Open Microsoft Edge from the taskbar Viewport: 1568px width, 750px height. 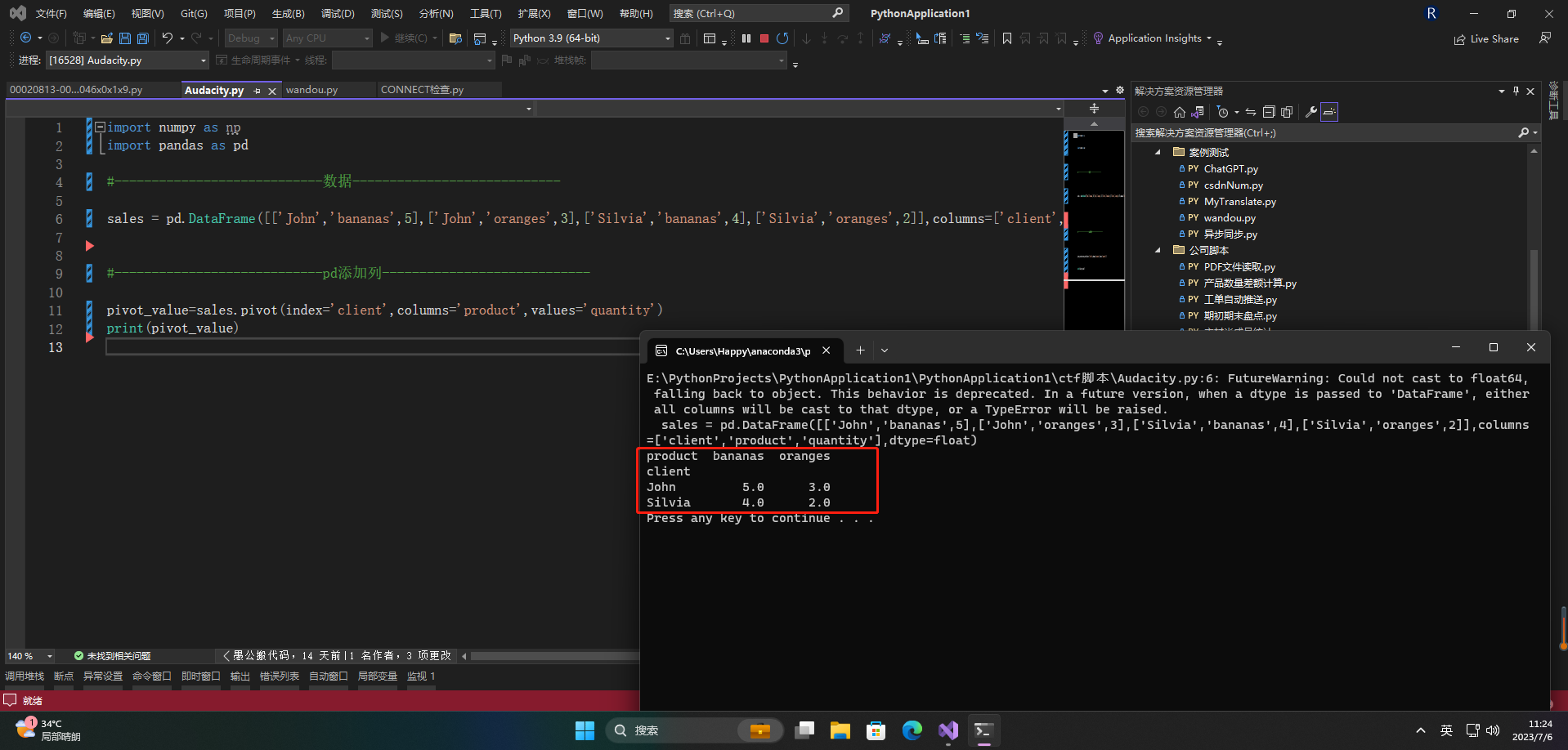(912, 730)
